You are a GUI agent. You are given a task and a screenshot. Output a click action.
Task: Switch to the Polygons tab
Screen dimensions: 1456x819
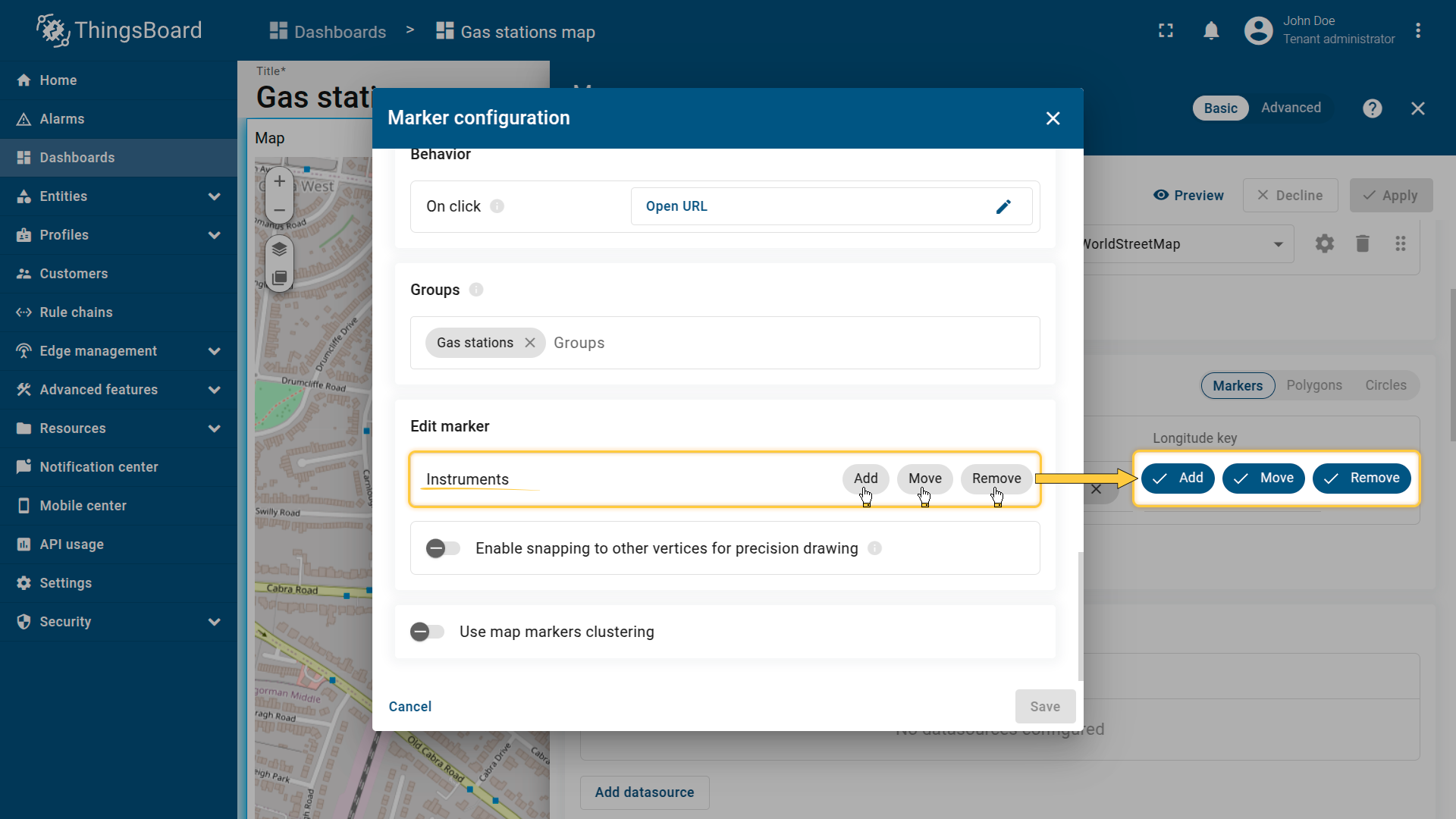[1313, 385]
